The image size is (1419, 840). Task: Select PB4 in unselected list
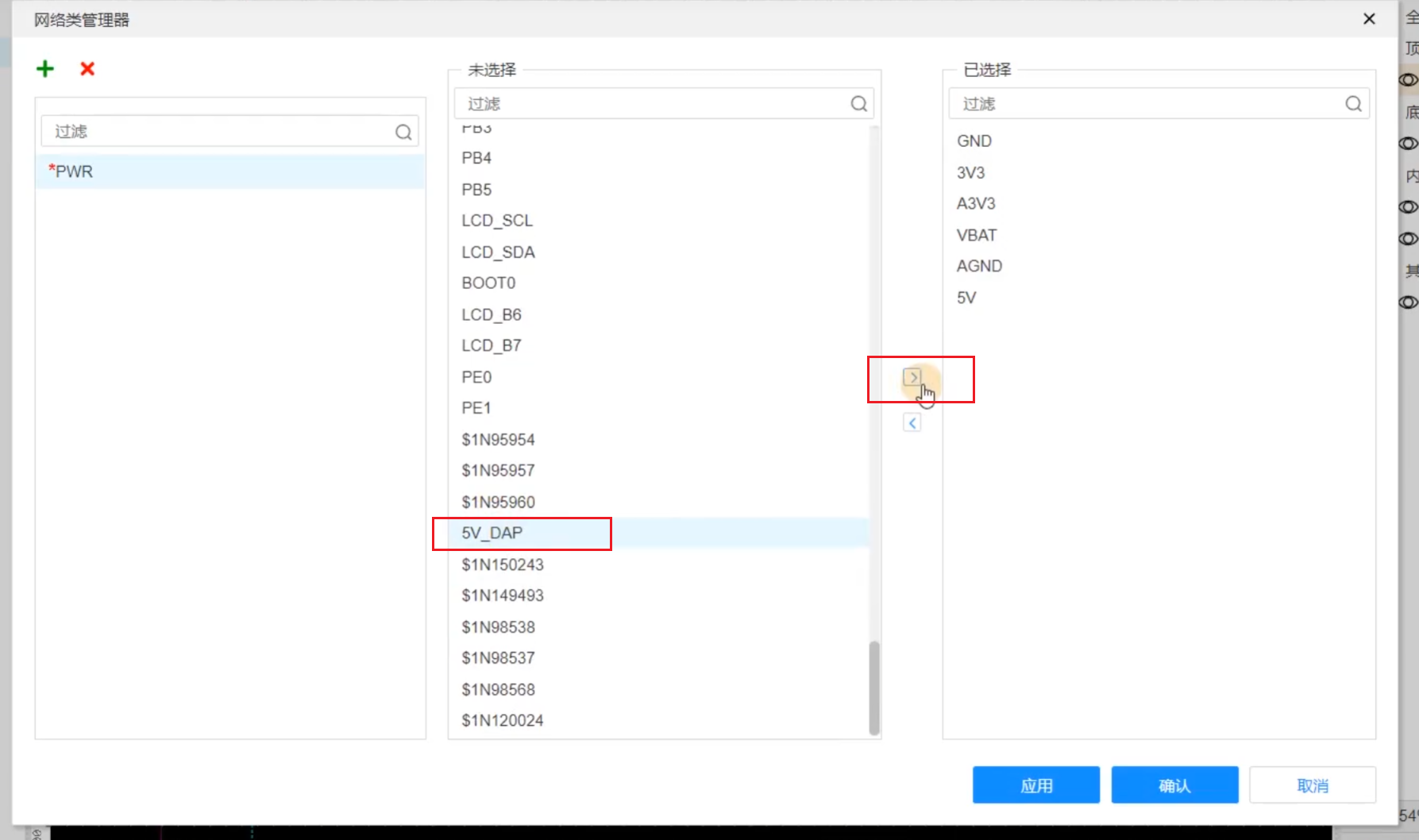[659, 158]
